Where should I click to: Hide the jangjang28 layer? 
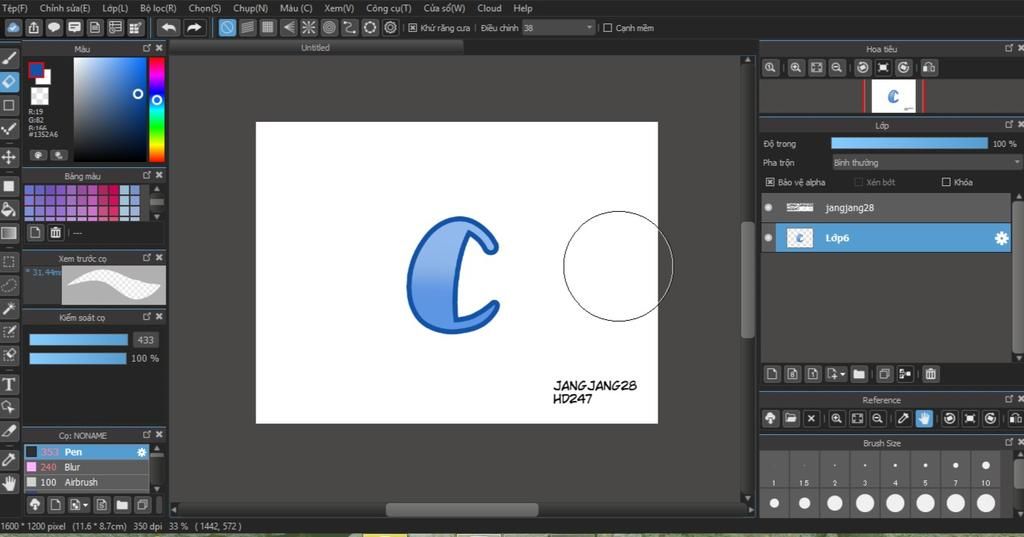point(768,208)
